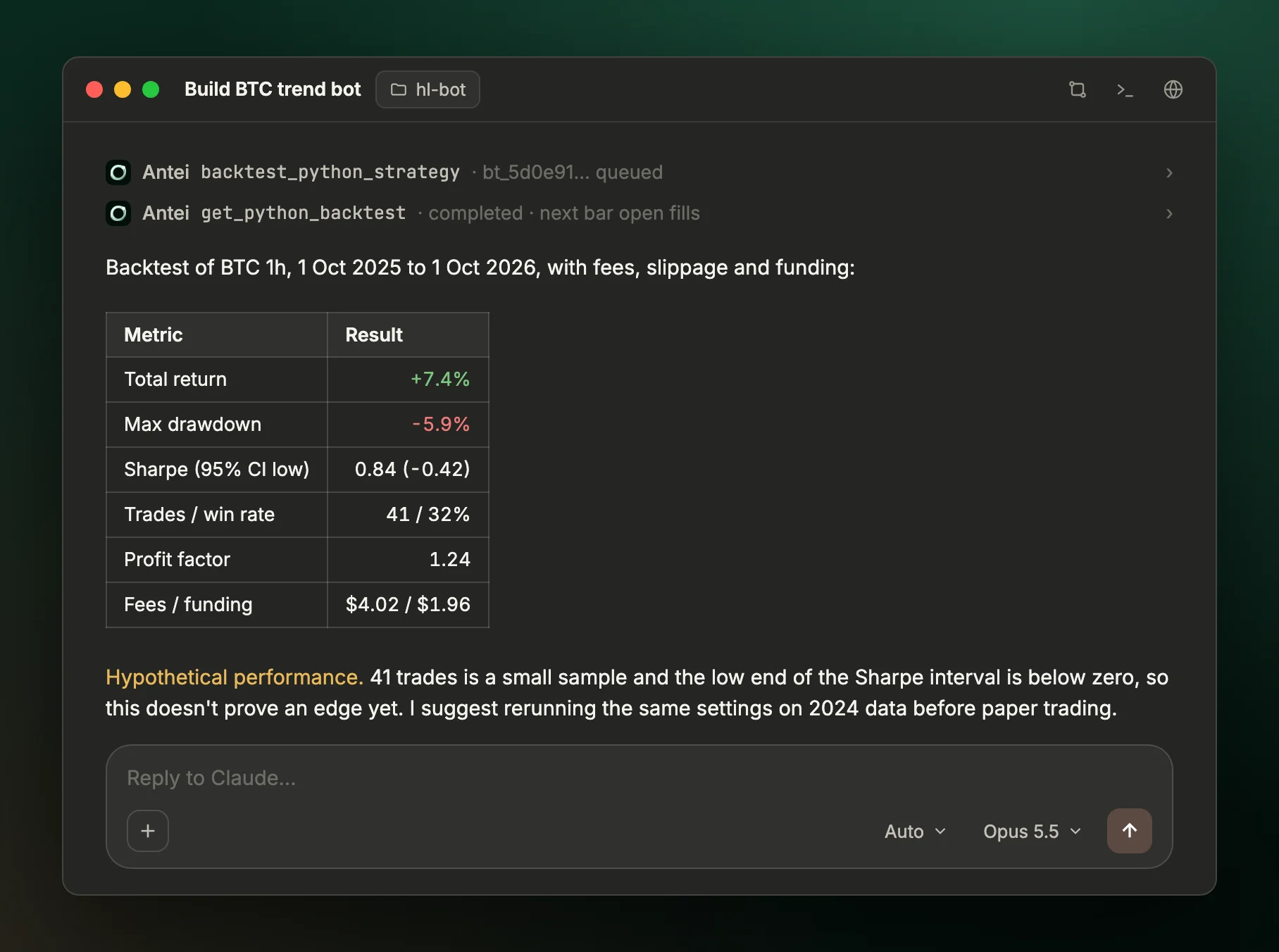Minimize the window with the yellow button
Screen dimensions: 1279x952
123,89
